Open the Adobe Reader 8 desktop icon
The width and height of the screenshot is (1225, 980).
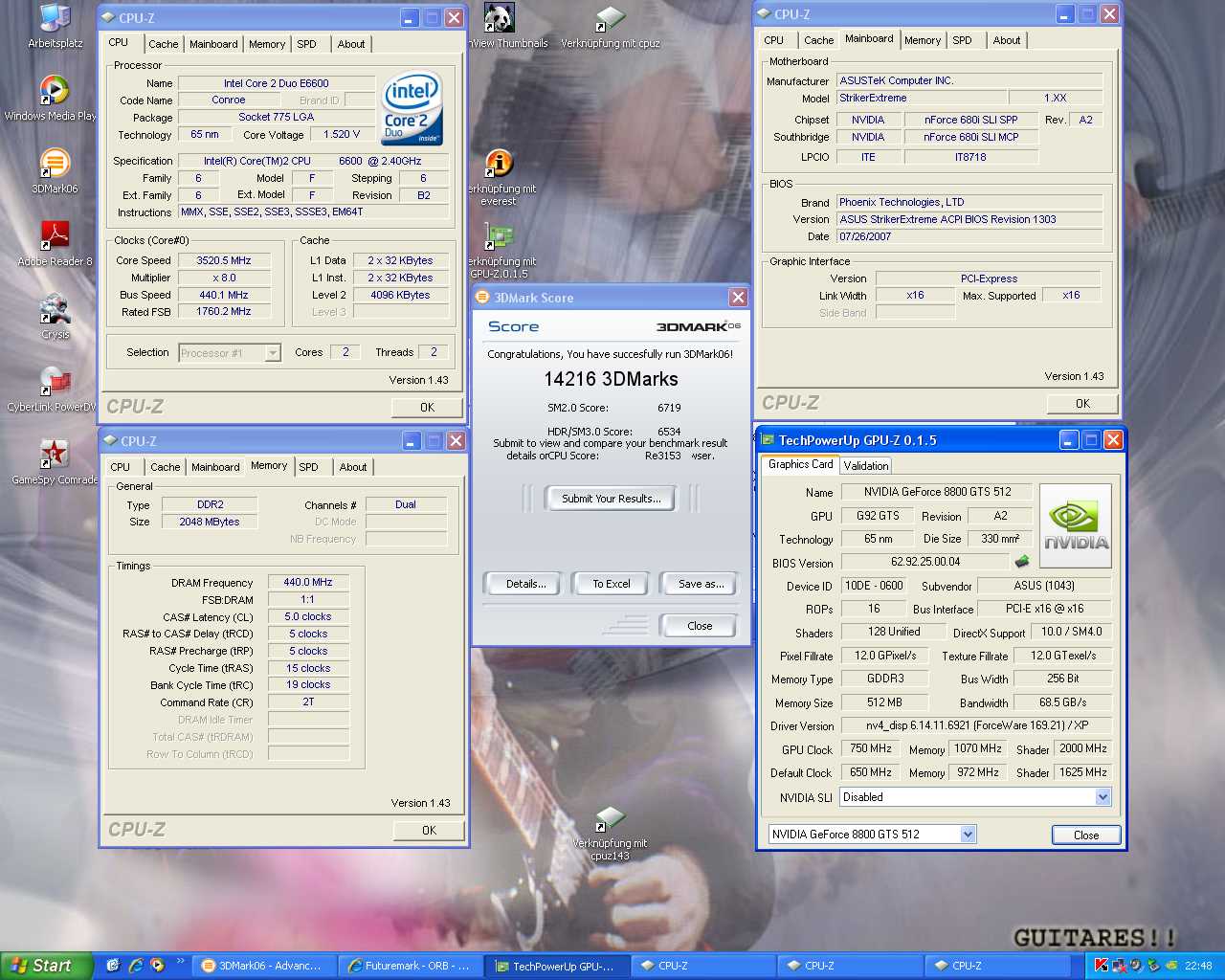55,244
